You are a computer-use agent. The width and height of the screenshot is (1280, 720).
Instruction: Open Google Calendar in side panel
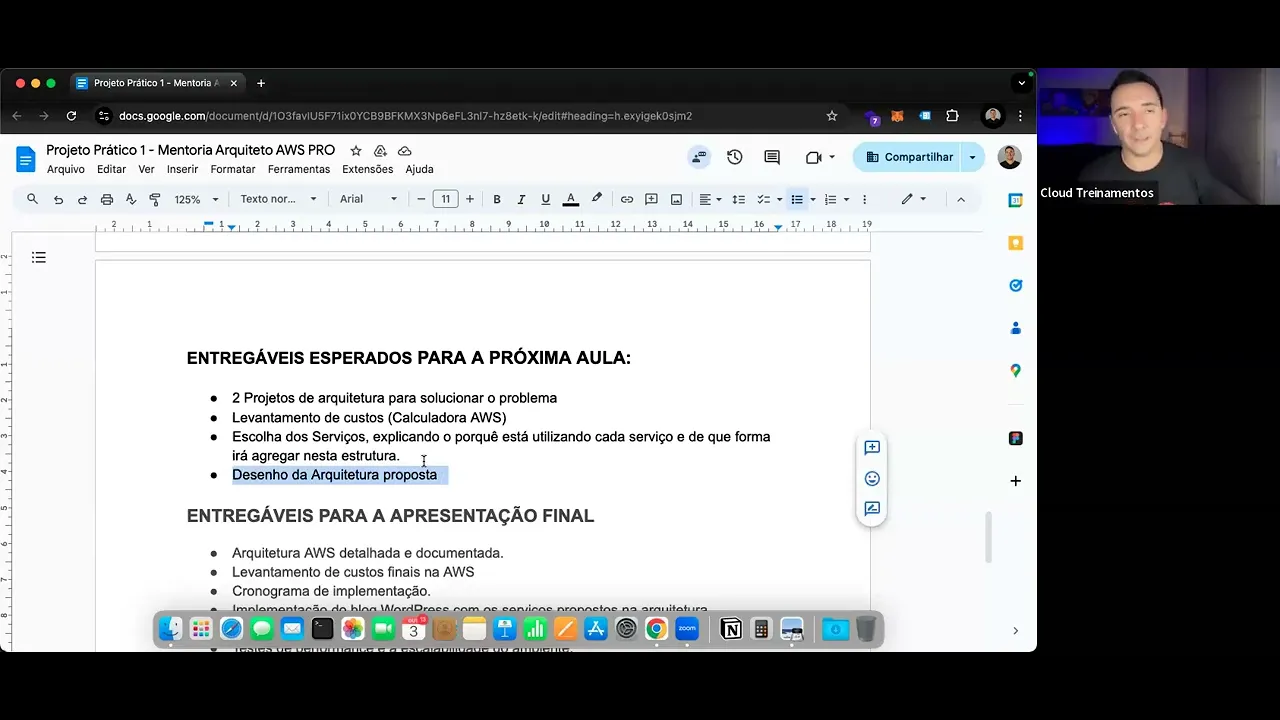(x=1015, y=201)
